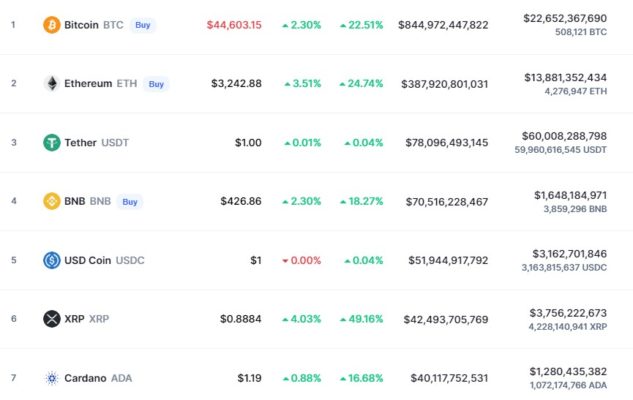
Task: Click the Tether logo icon
Action: click(x=52, y=142)
